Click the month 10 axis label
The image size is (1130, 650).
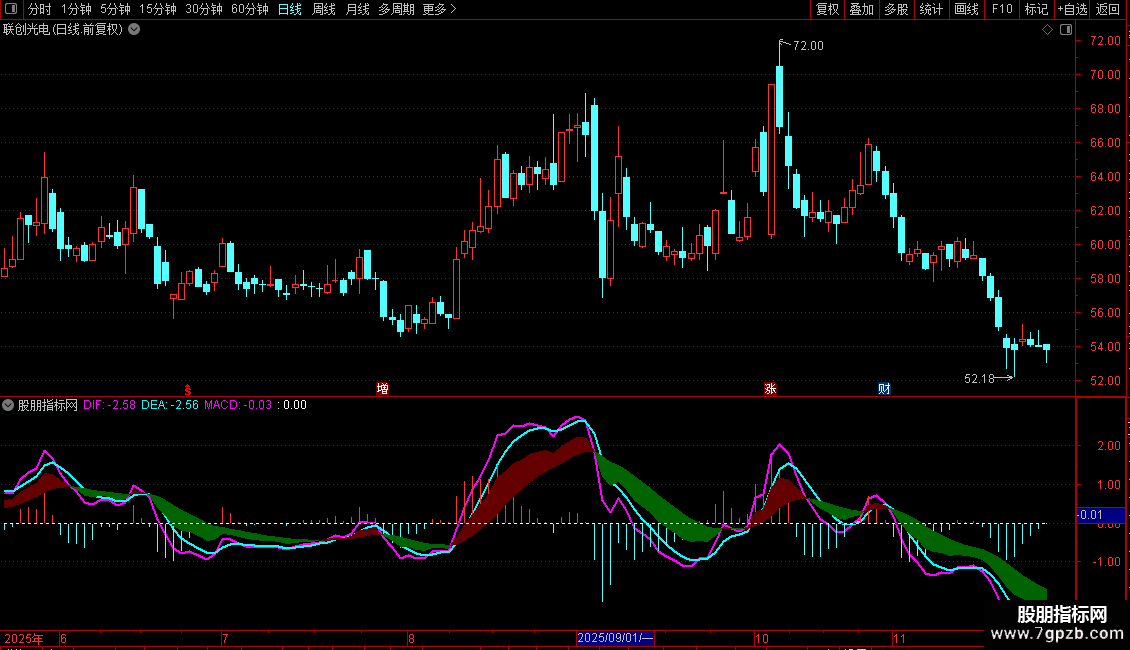tap(762, 638)
